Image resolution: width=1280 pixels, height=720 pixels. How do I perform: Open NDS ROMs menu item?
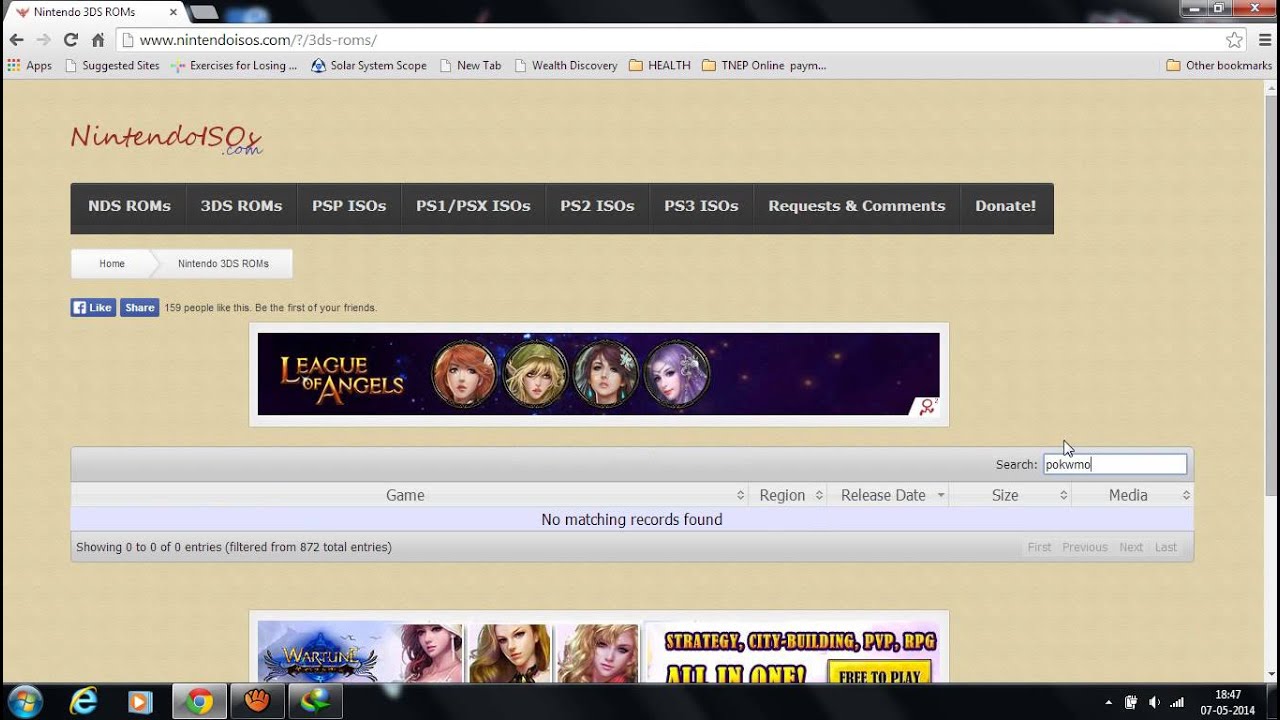pyautogui.click(x=129, y=206)
